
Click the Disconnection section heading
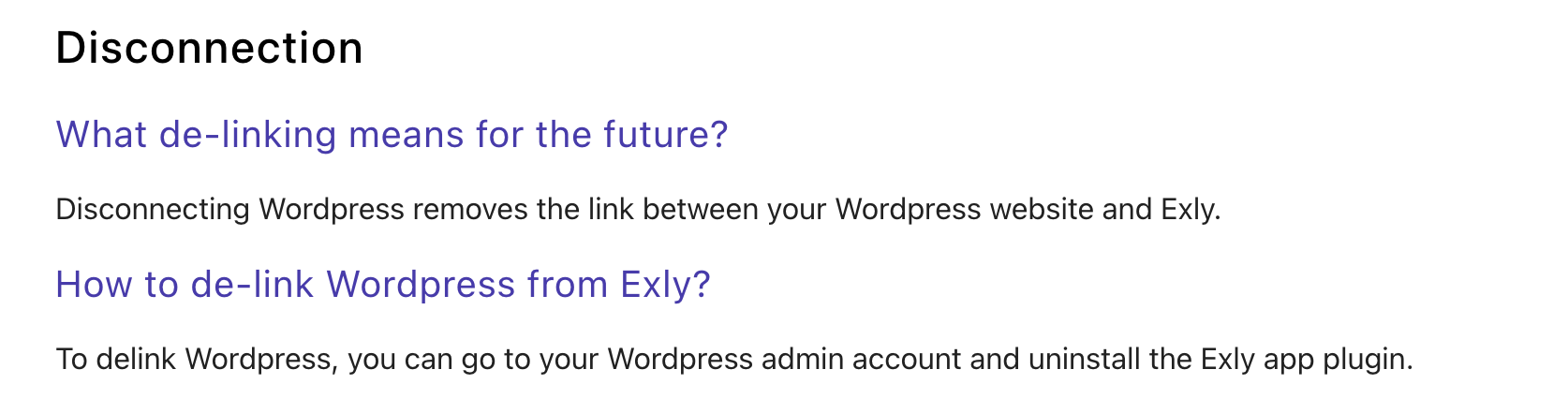209,48
